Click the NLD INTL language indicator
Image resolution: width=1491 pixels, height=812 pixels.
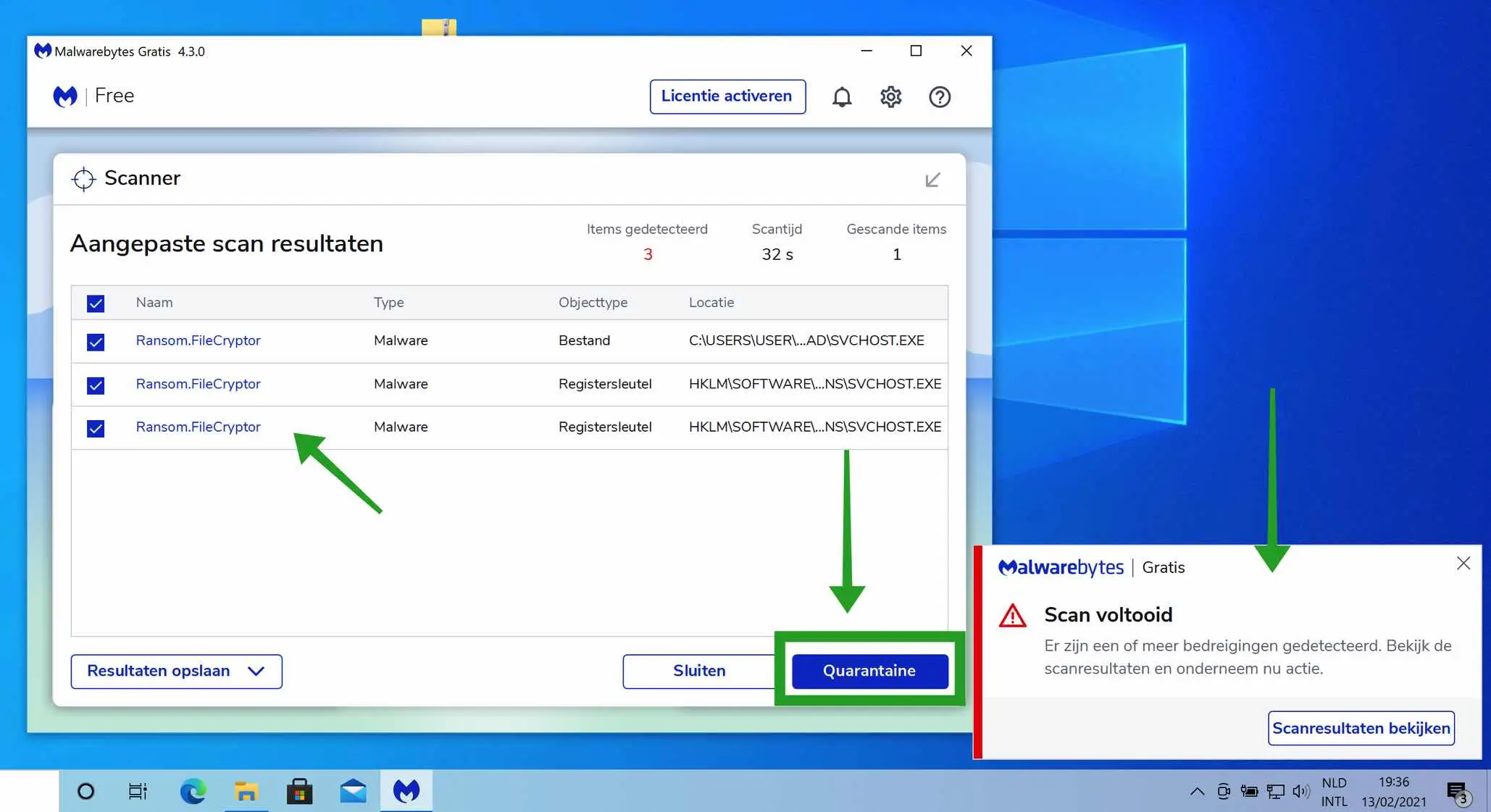coord(1334,792)
